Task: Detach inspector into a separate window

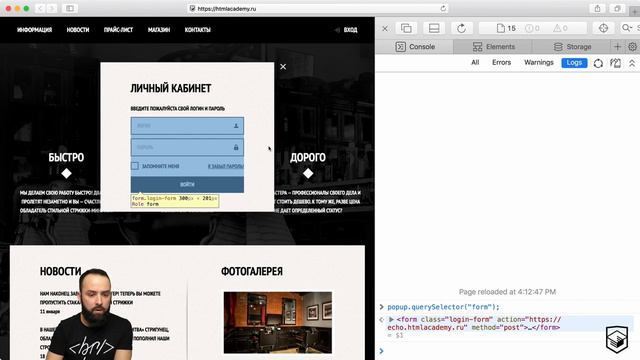Action: tap(406, 28)
